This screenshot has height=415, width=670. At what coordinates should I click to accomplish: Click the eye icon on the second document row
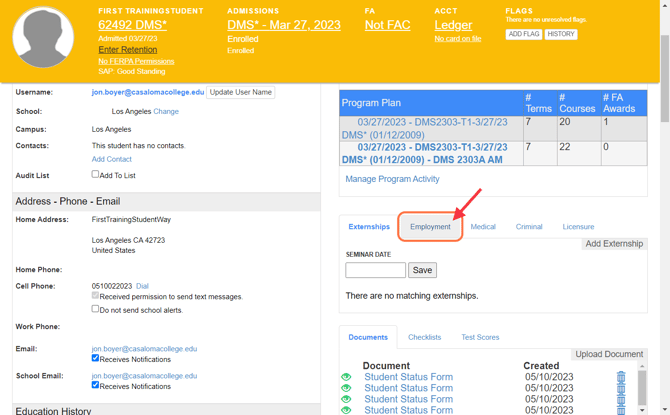(x=346, y=388)
